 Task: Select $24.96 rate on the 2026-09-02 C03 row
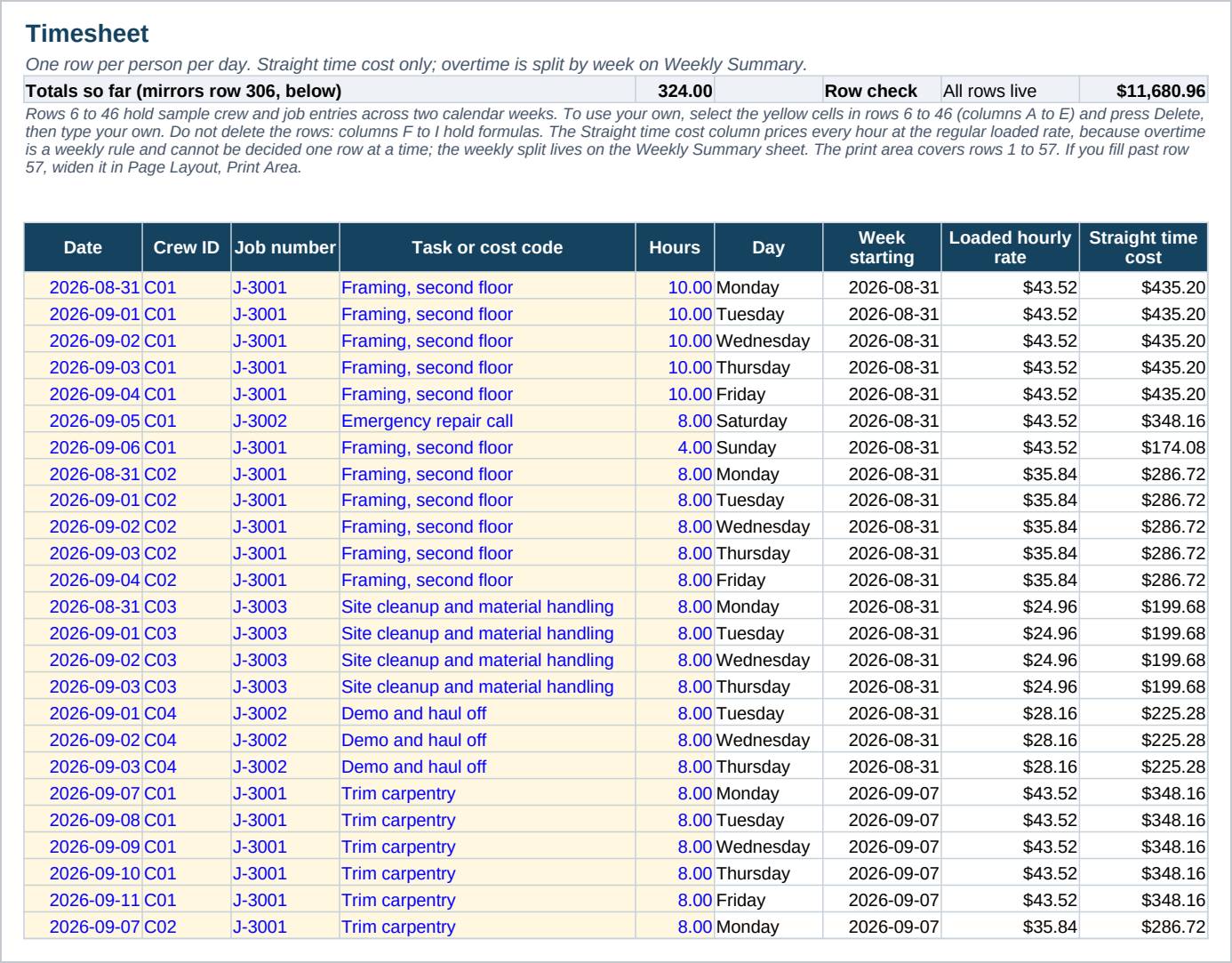(1010, 660)
